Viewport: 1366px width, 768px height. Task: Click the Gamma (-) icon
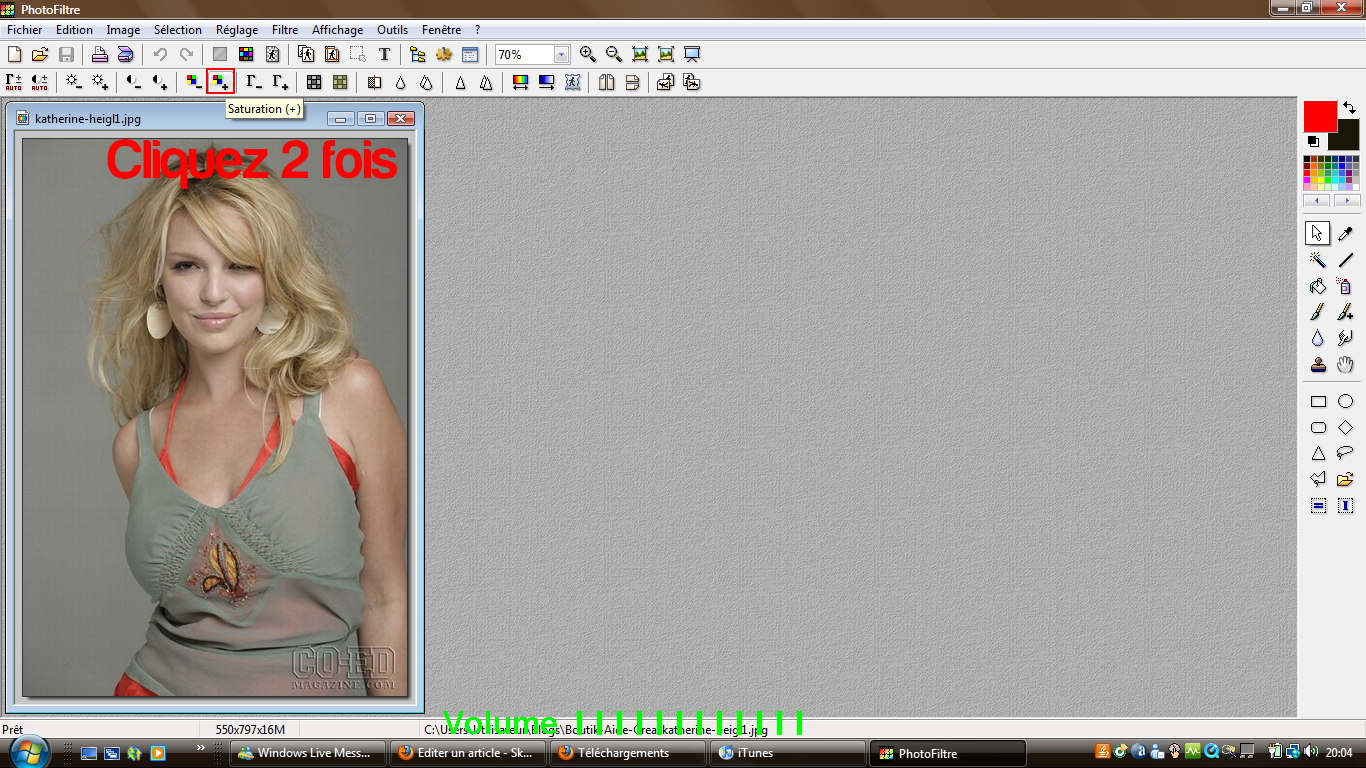tap(254, 82)
